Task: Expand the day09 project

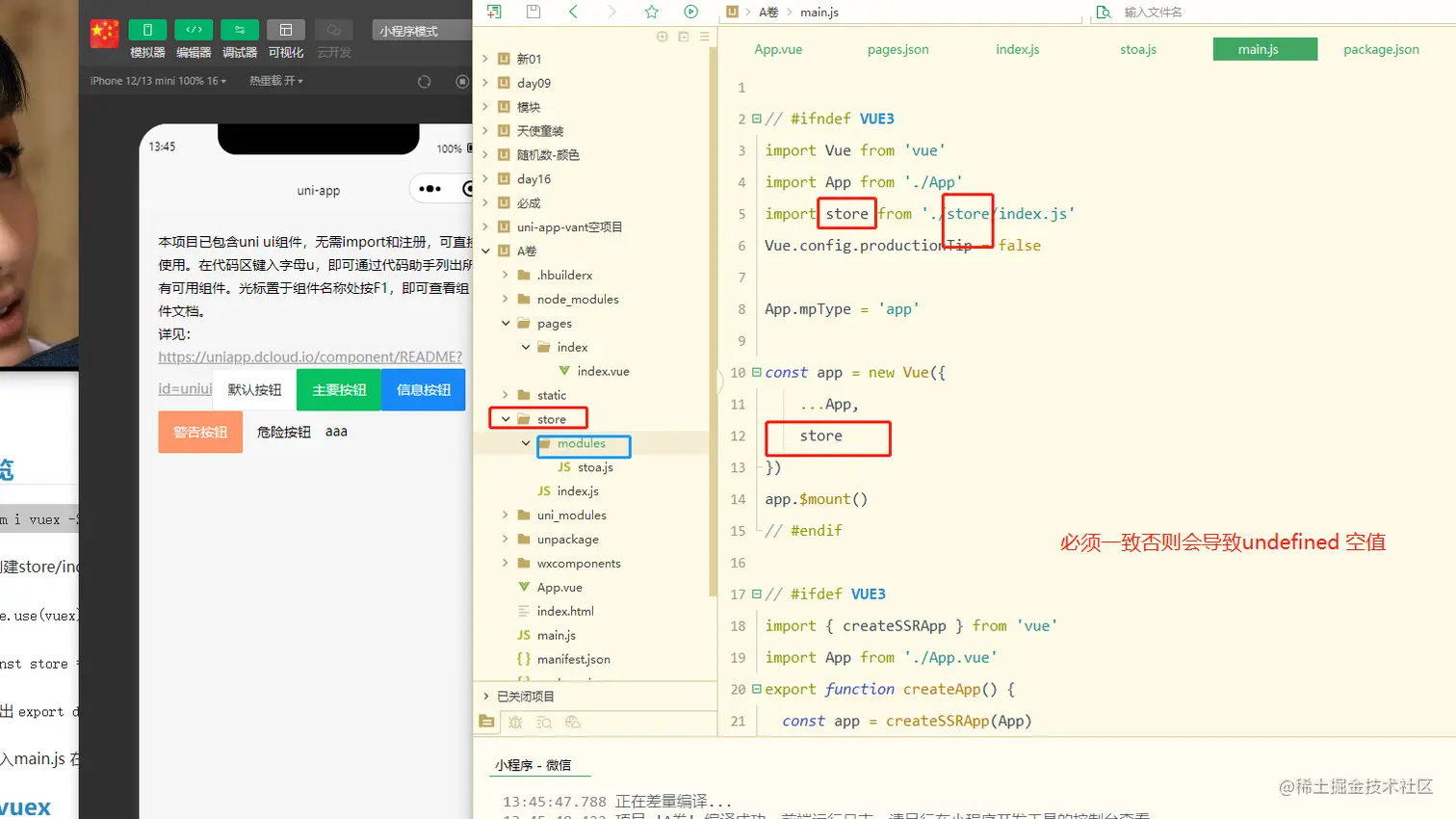Action: click(x=485, y=83)
